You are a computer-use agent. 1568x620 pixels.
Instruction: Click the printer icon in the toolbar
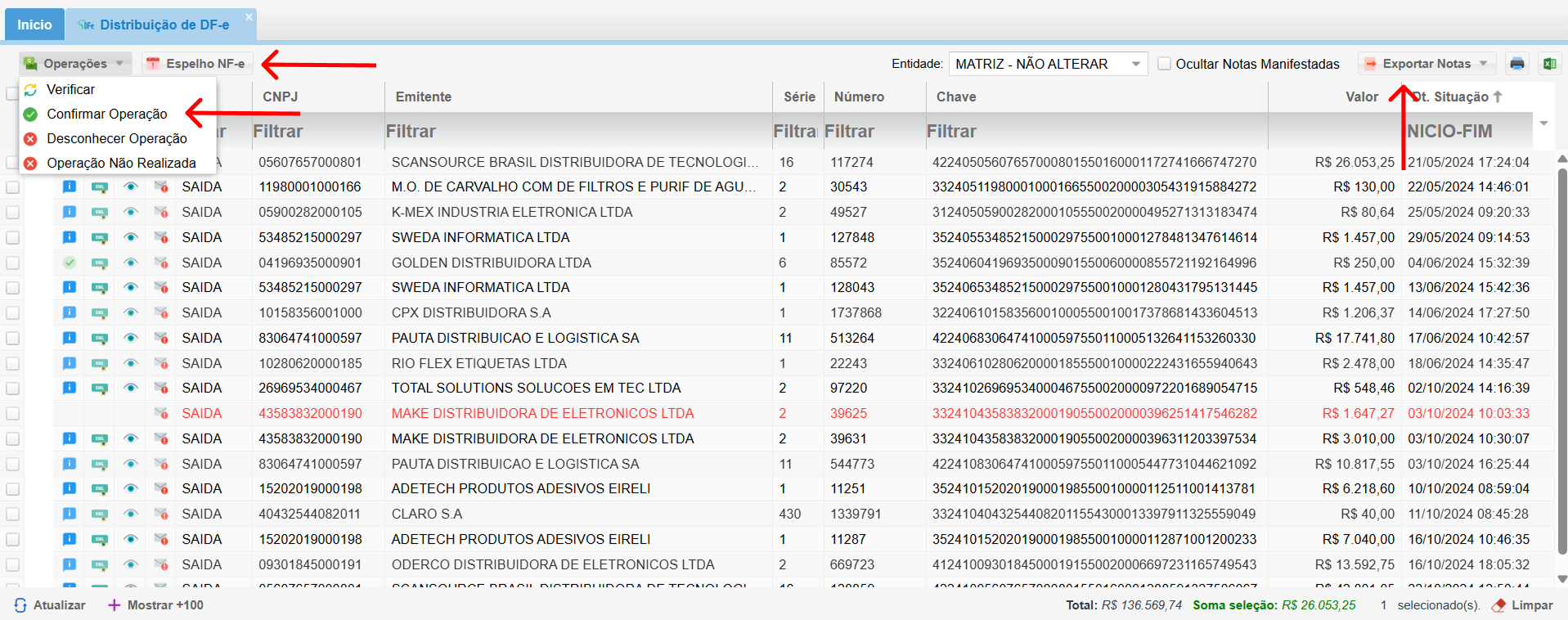point(1516,64)
